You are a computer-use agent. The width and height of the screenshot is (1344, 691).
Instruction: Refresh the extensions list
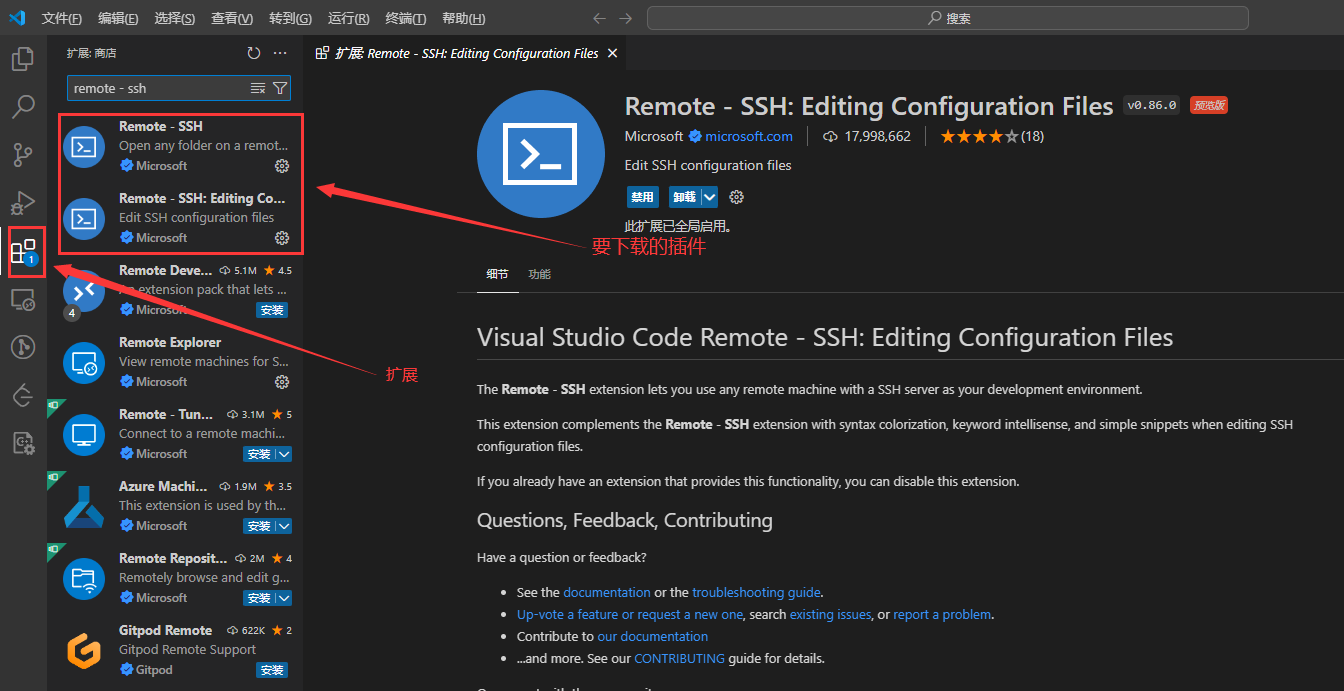253,53
